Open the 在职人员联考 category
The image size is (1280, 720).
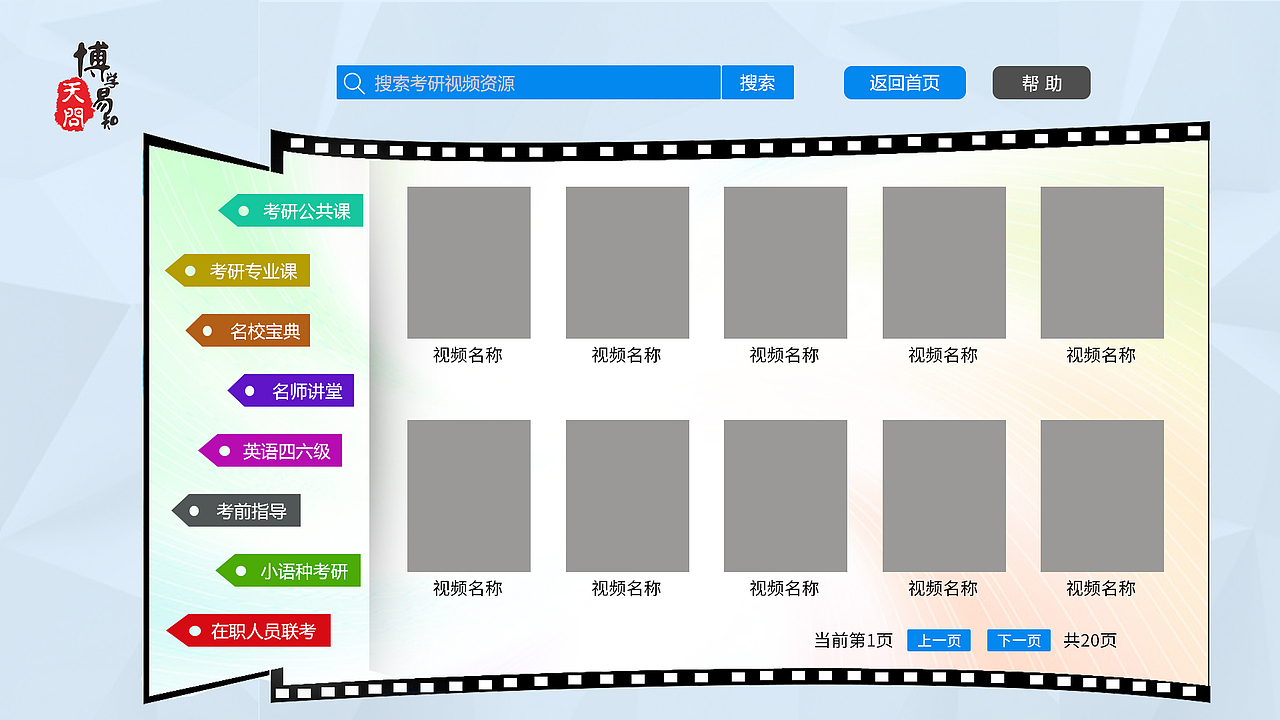tap(248, 631)
